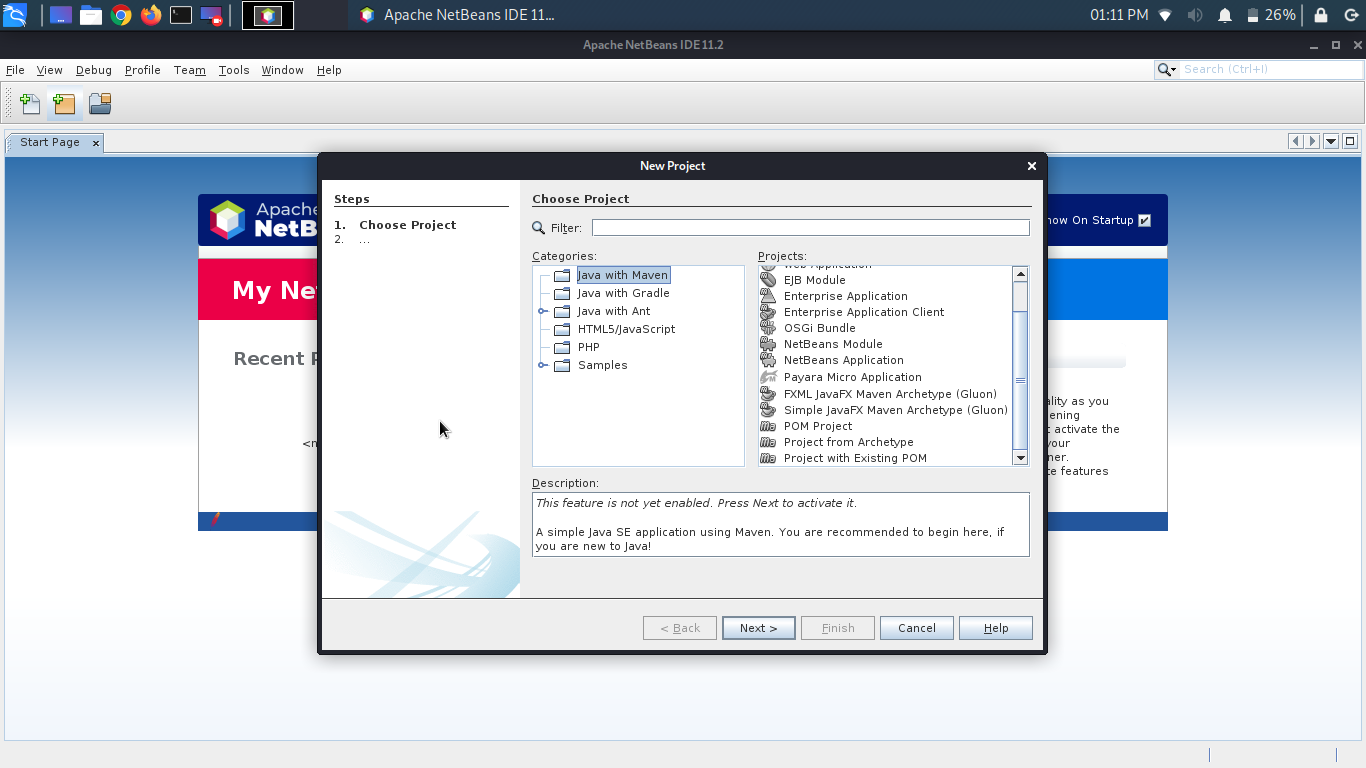Toggle the Show On Startup checkbox
1366x768 pixels.
[1145, 220]
